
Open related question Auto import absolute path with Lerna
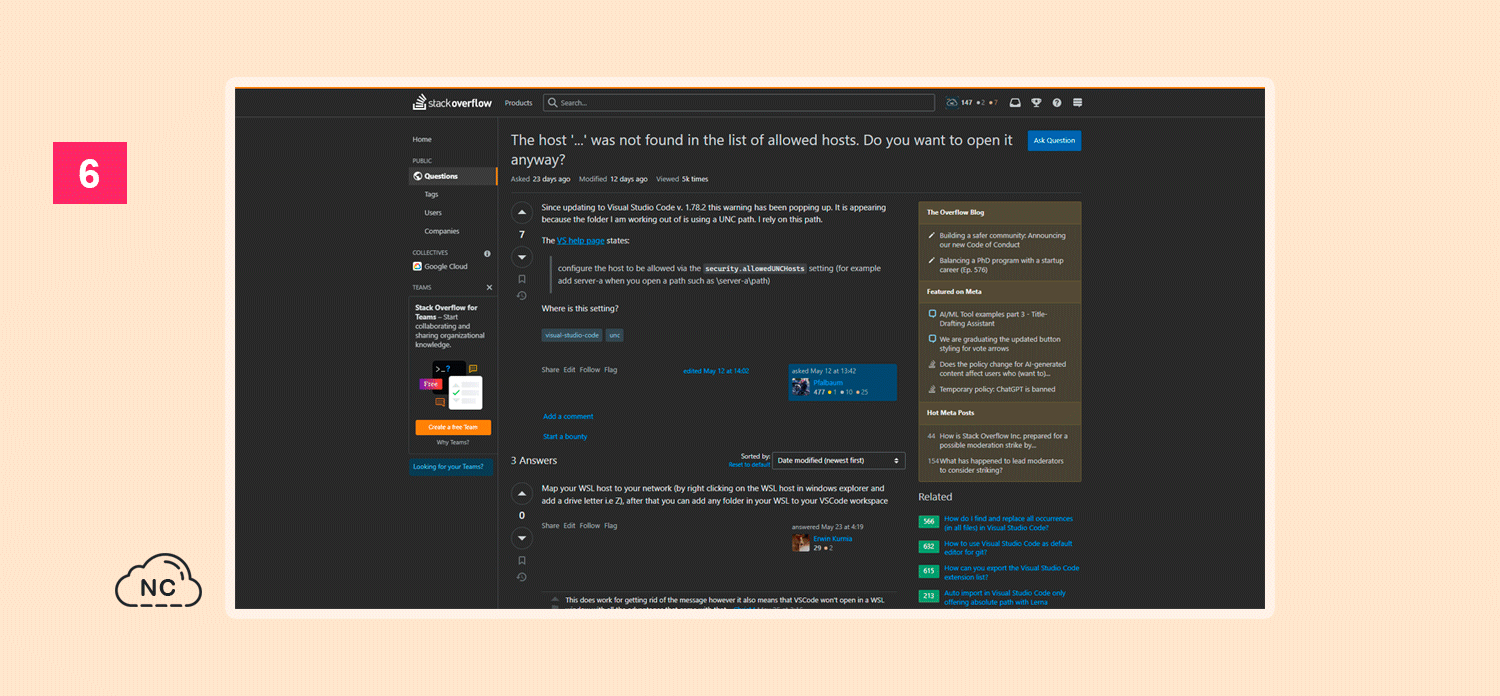pyautogui.click(x=1005, y=597)
